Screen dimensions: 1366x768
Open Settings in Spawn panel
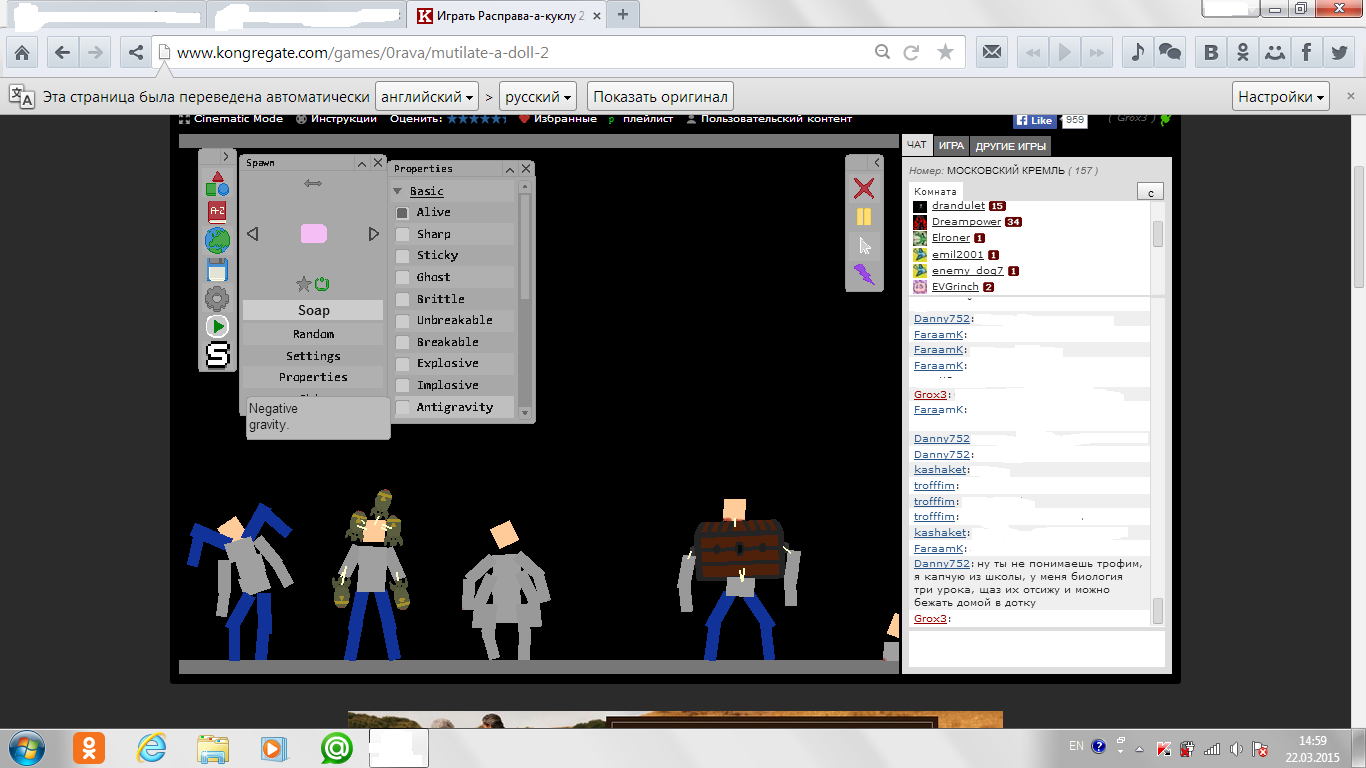(x=313, y=356)
